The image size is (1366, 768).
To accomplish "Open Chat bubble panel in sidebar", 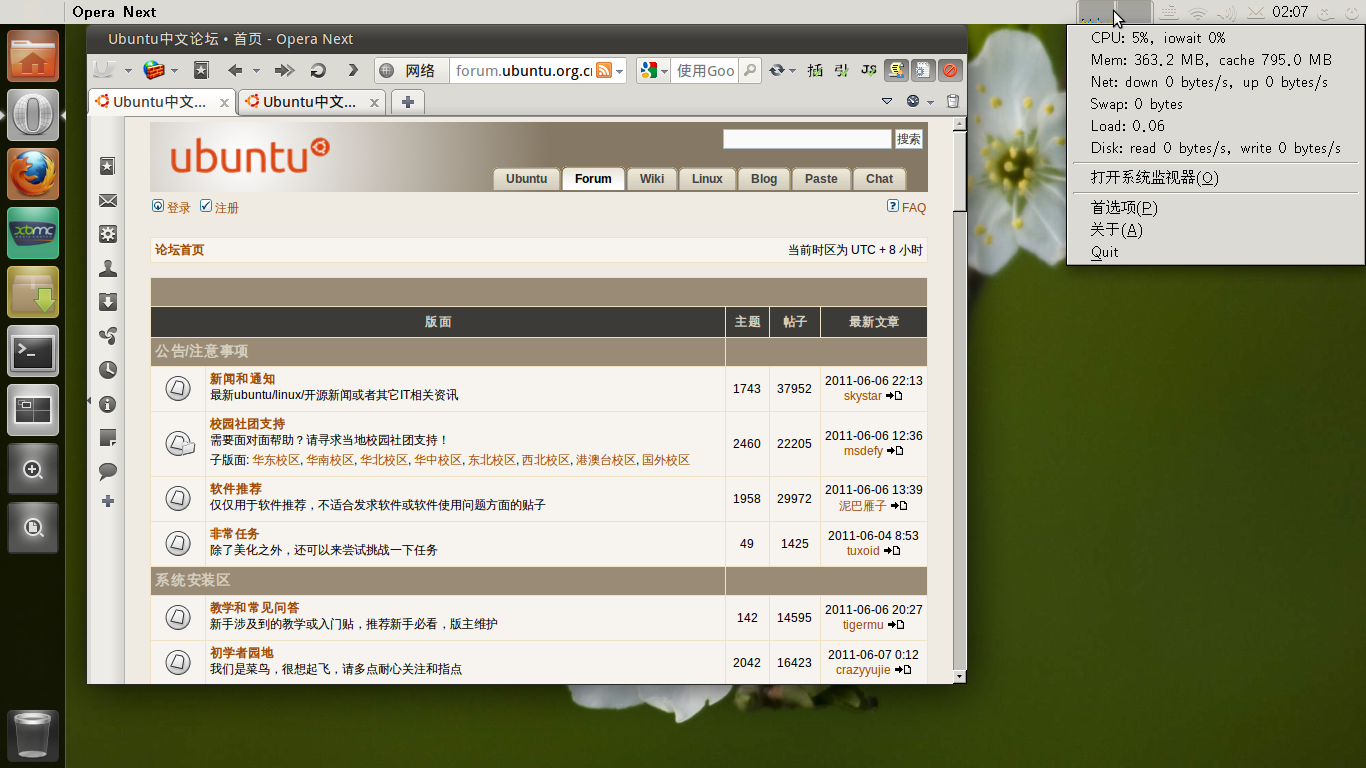I will point(108,471).
